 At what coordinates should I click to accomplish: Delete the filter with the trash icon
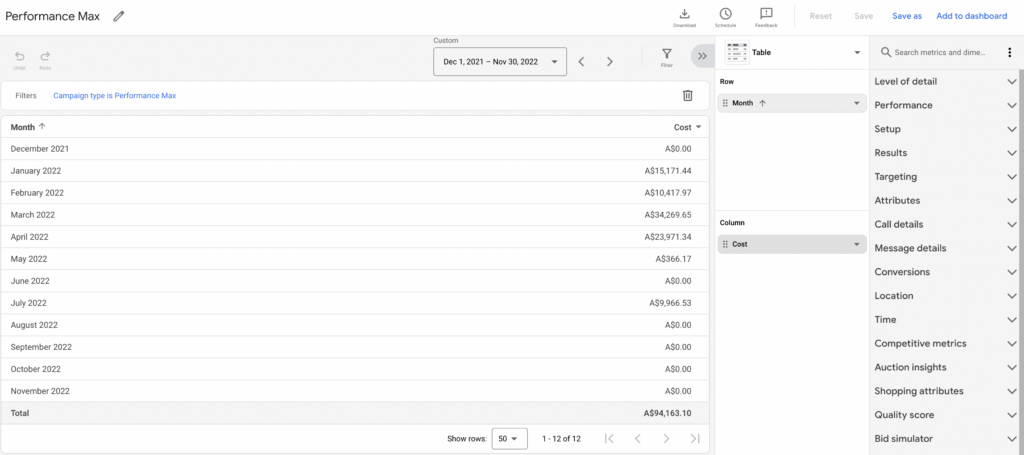click(x=687, y=95)
